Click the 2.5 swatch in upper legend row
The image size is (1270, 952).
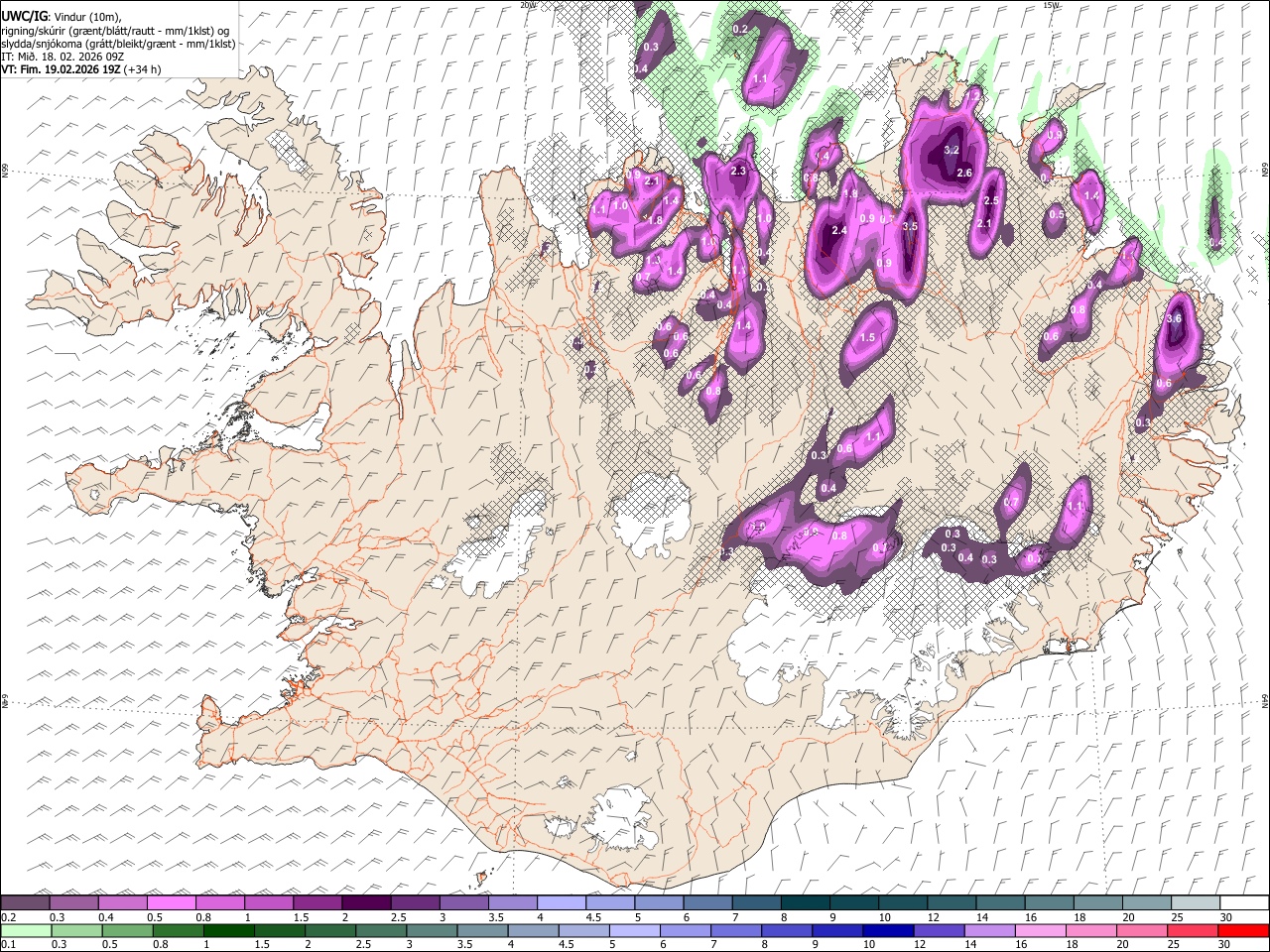[415, 902]
